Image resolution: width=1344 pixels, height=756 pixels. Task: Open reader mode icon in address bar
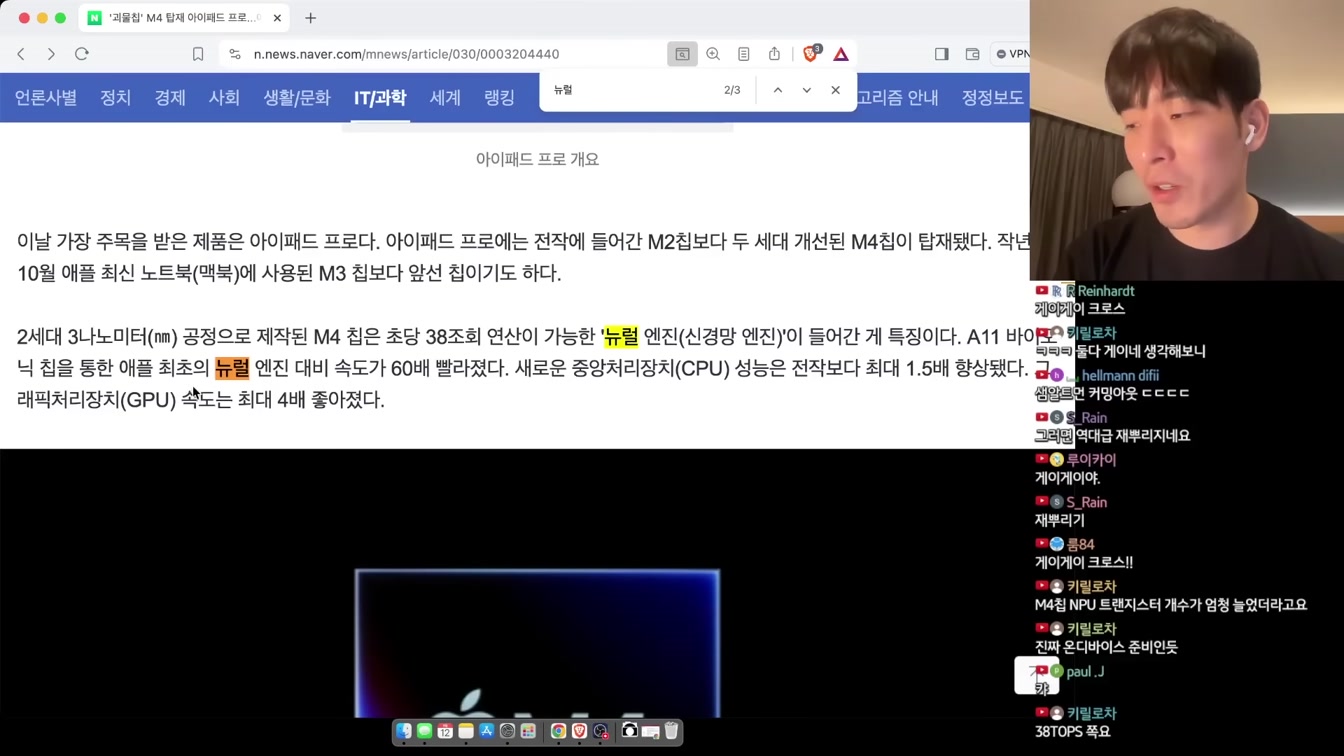[744, 54]
